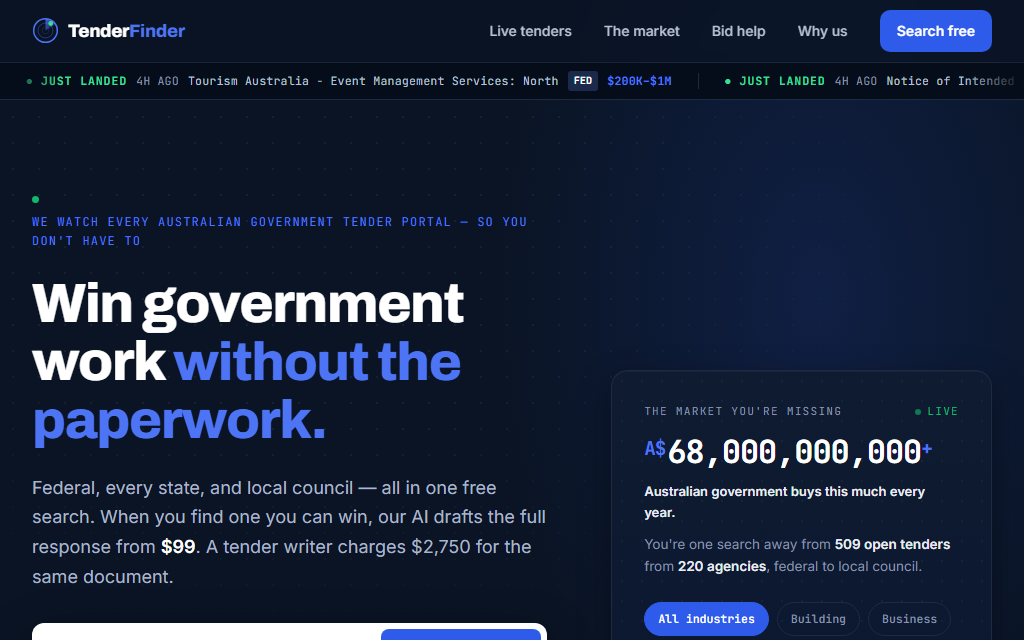Click the 220 agencies text
Screen dimensions: 1024x640
[x=722, y=566]
